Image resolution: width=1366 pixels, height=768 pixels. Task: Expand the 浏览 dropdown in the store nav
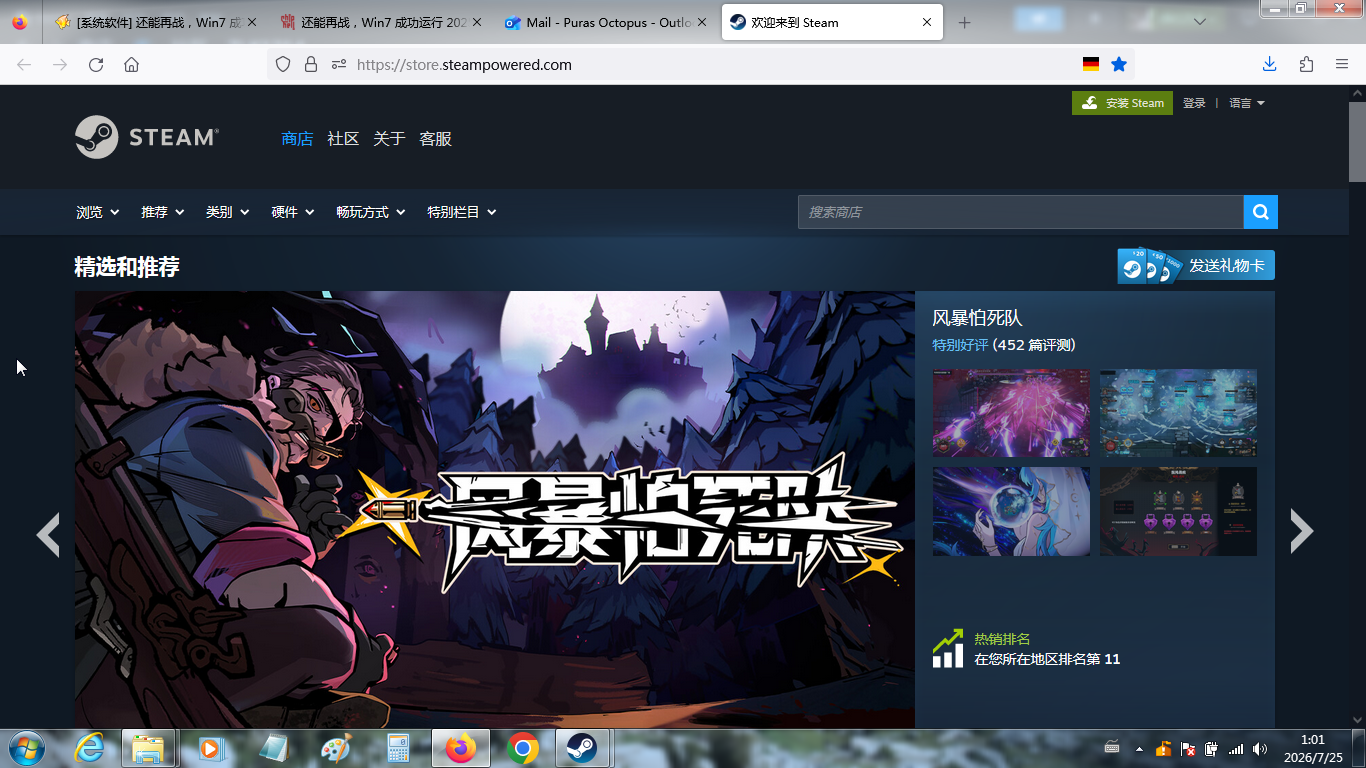pos(98,212)
